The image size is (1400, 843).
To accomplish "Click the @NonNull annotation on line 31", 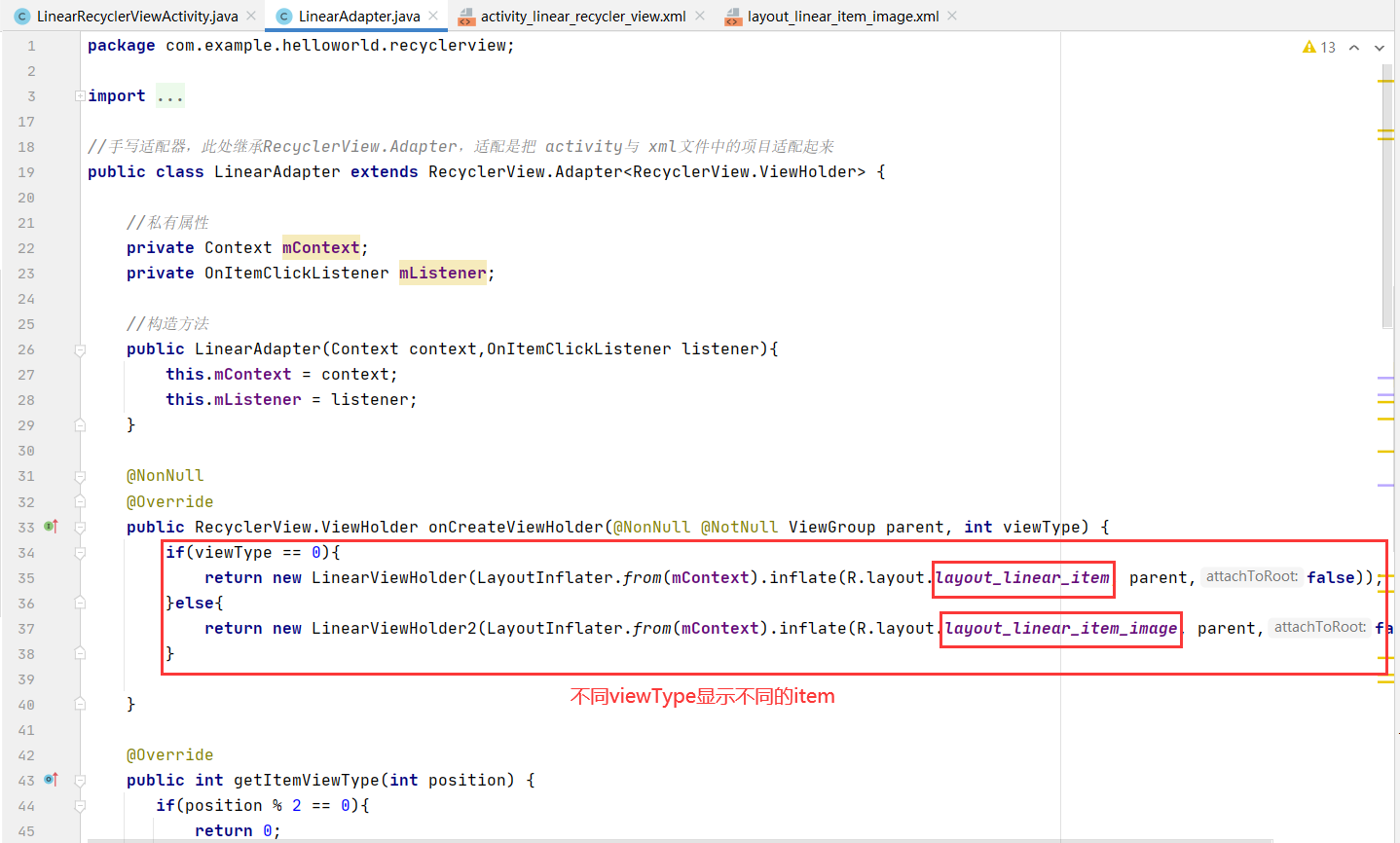I will click(x=166, y=475).
